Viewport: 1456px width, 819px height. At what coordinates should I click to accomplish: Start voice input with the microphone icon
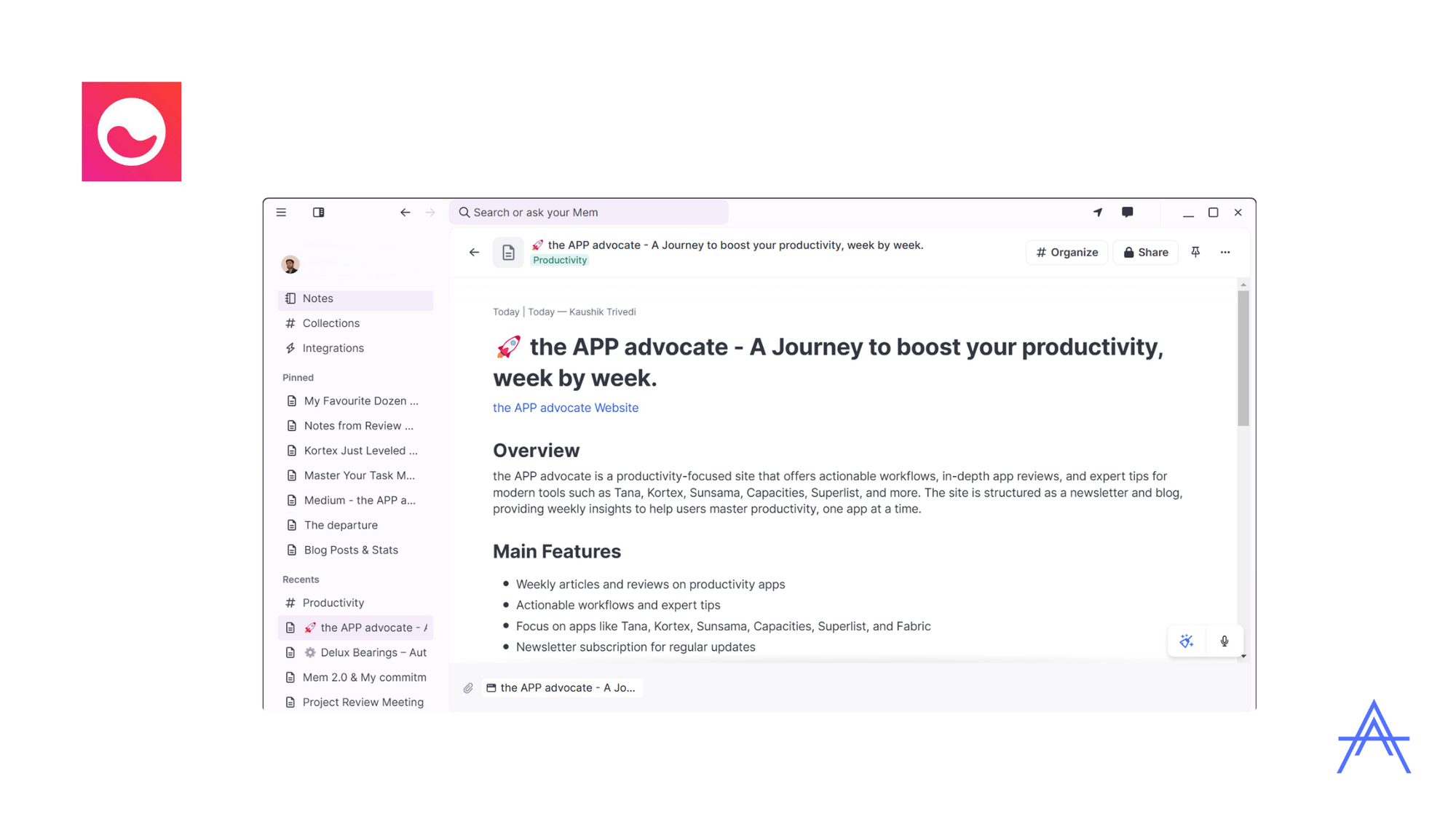(1224, 641)
